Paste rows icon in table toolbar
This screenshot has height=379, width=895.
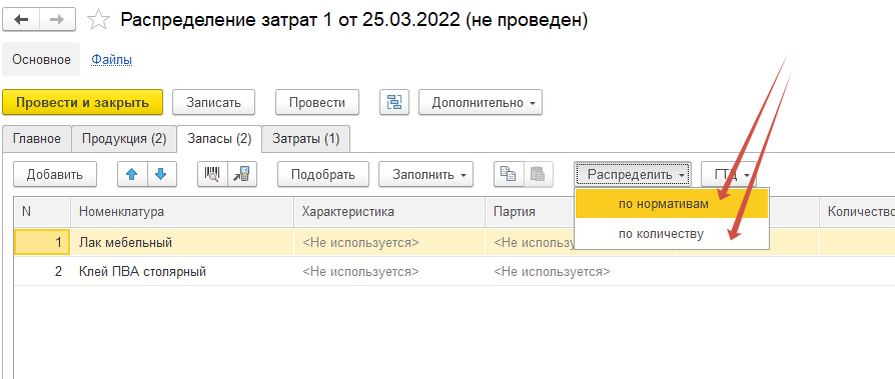tap(538, 175)
